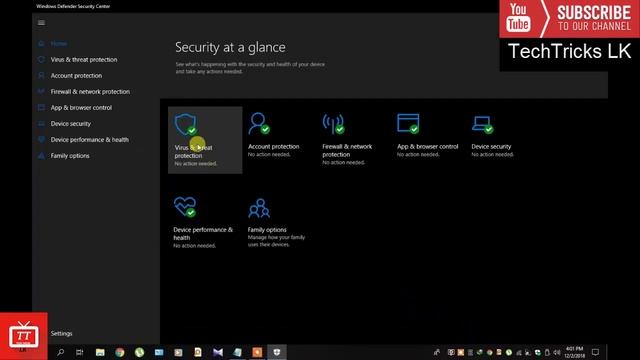Open the green phone app on taskbar
This screenshot has height=360, width=640.
[x=139, y=352]
